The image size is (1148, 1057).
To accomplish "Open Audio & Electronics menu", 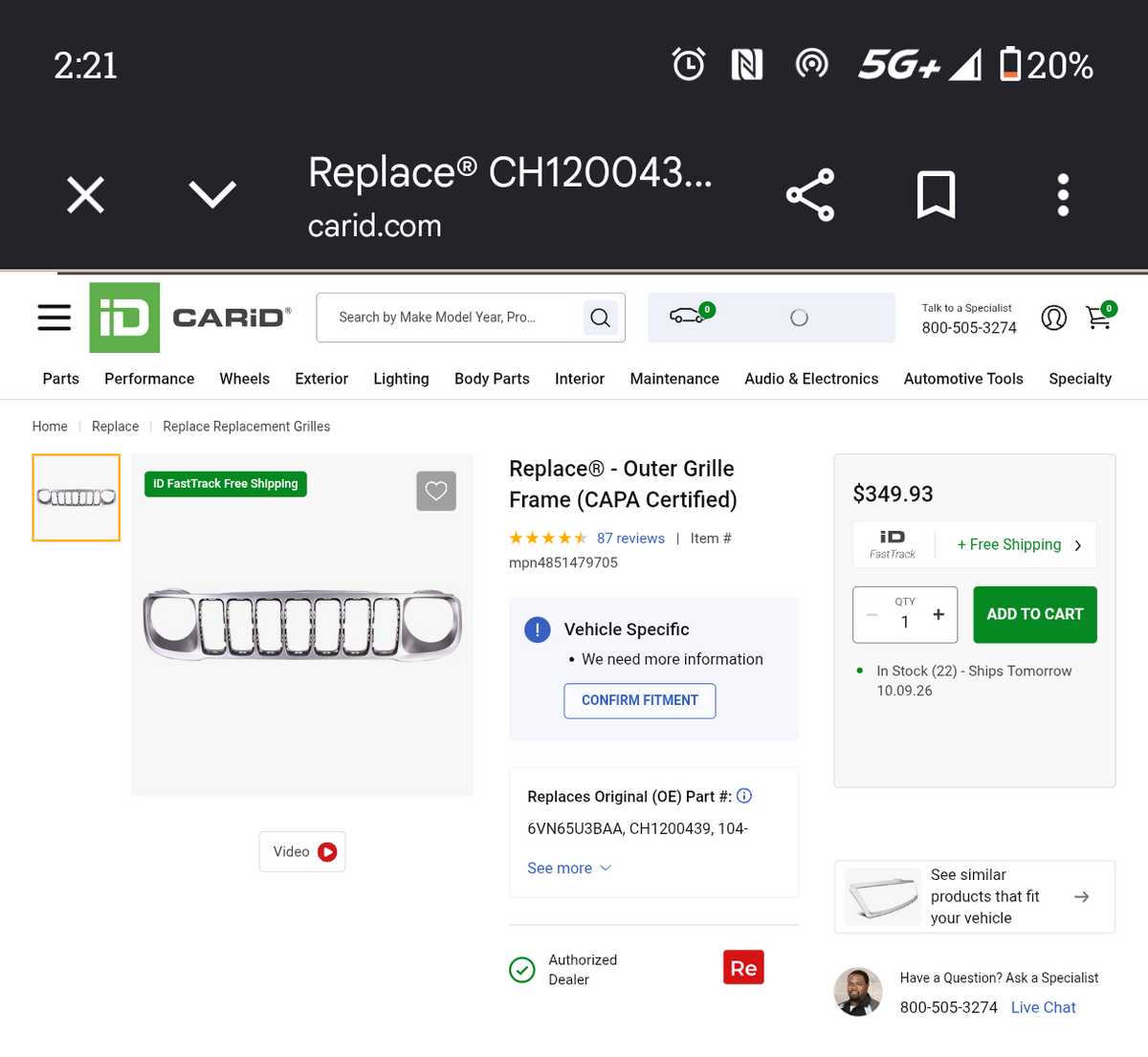I will coord(811,379).
